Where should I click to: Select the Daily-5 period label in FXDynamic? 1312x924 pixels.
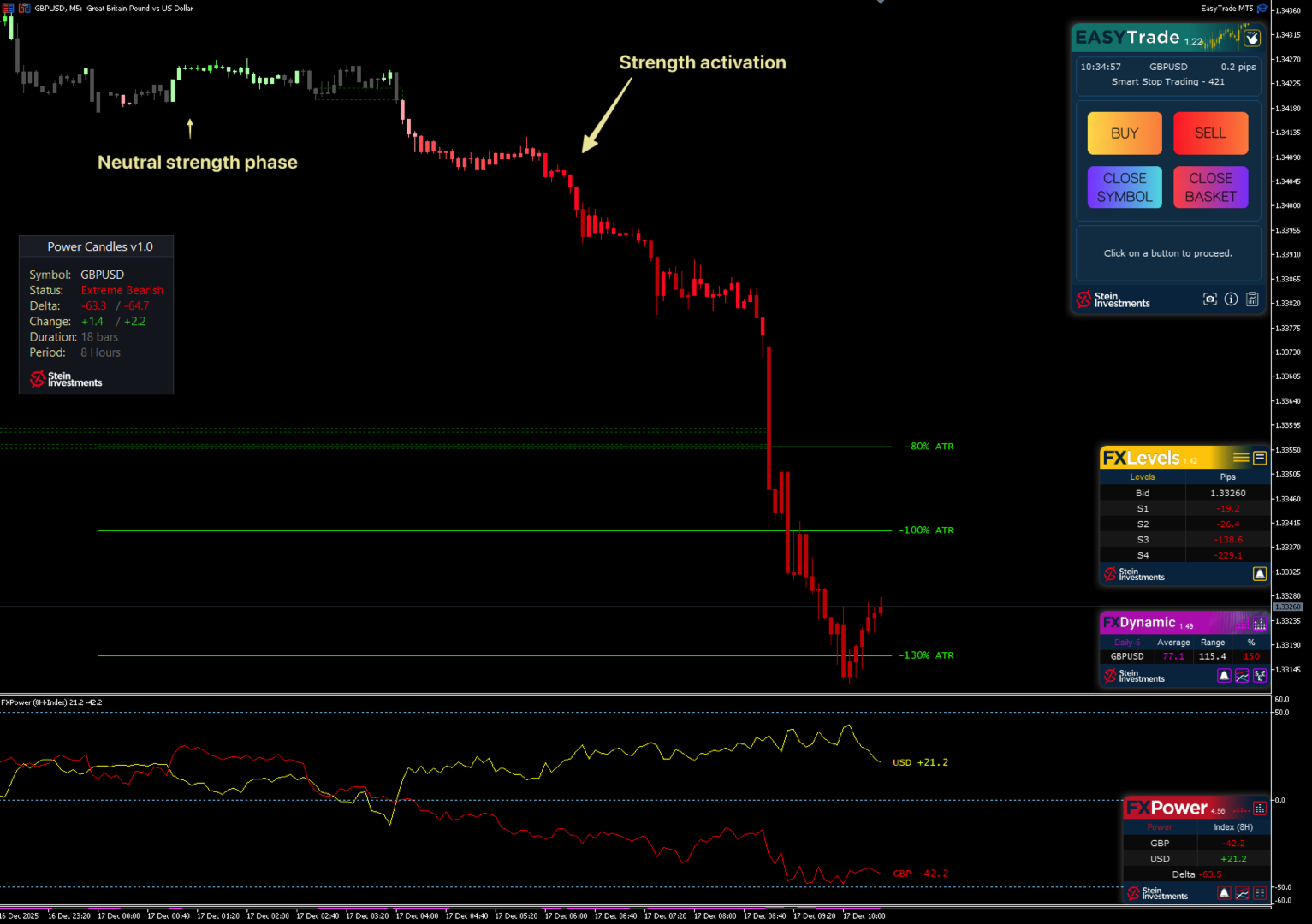pyautogui.click(x=1127, y=643)
